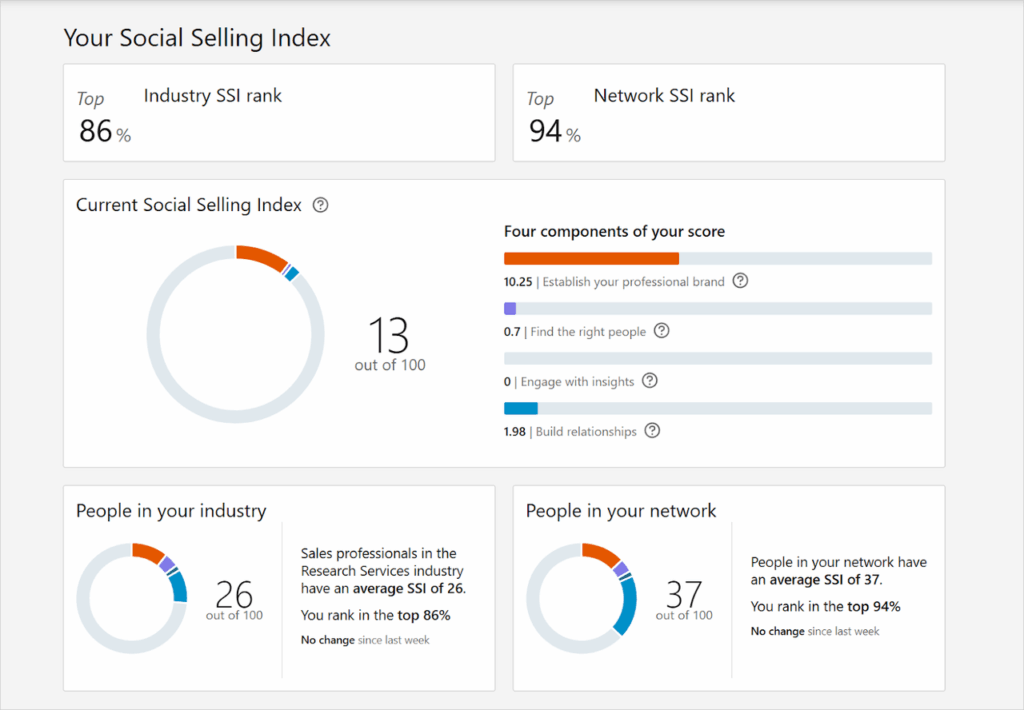Click the orange professional brand progress bar
Viewport: 1024px width, 710px height.
[x=591, y=259]
